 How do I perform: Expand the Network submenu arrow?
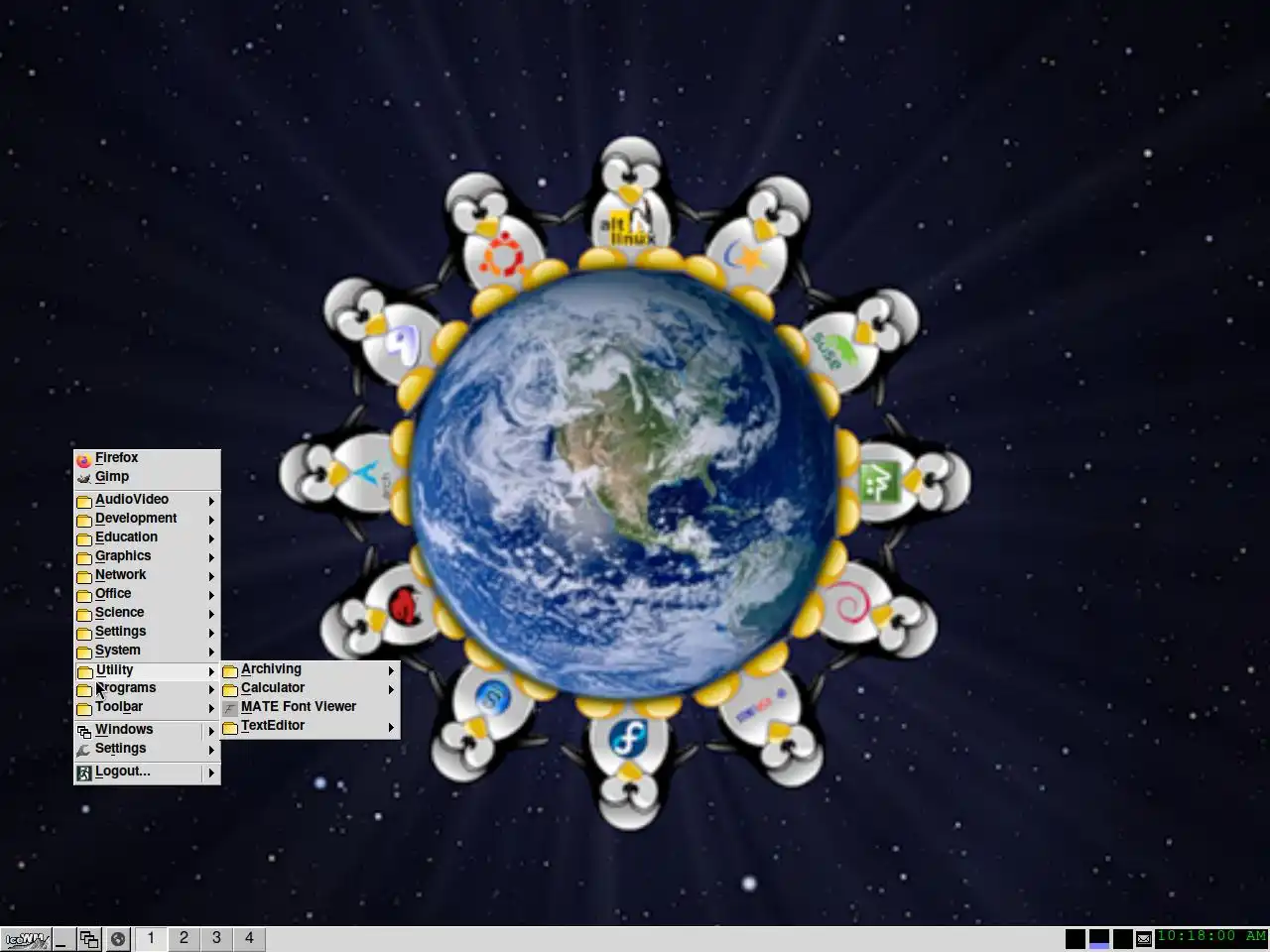point(211,576)
